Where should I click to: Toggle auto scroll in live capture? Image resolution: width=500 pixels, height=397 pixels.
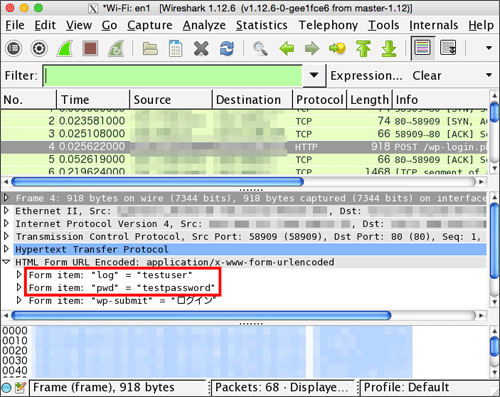click(448, 48)
